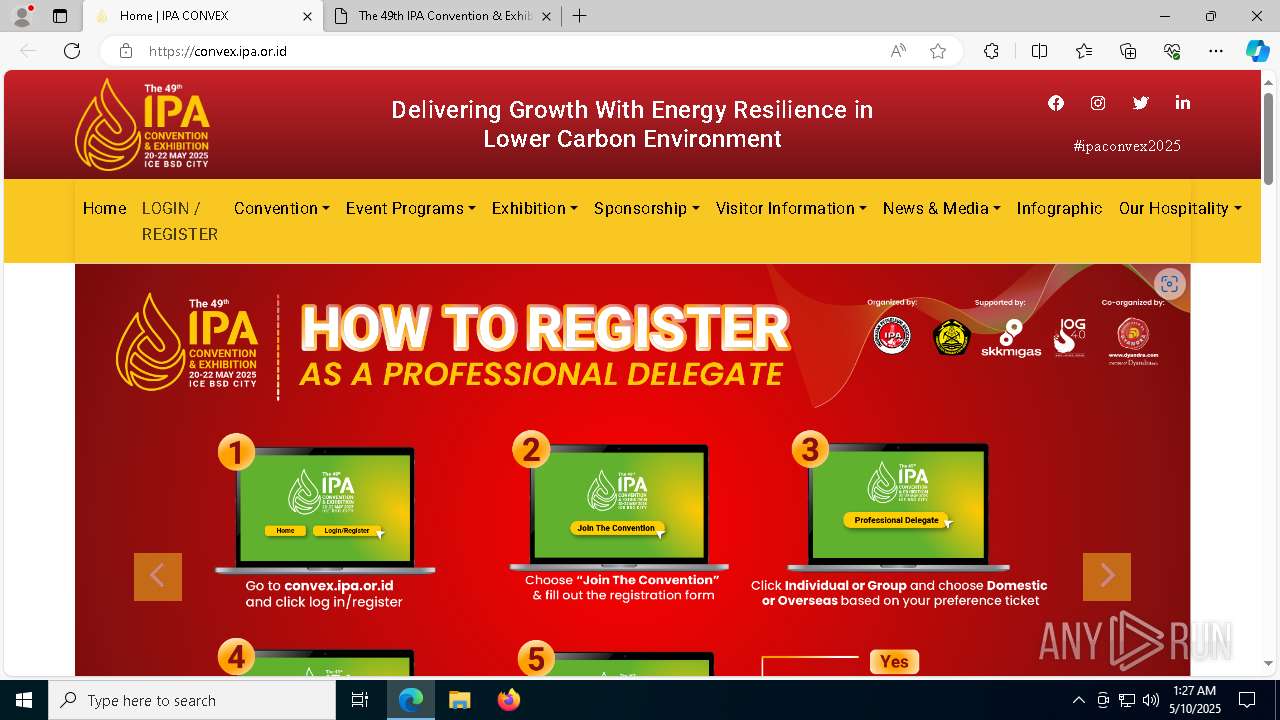Launch Firefox from the taskbar

point(509,700)
